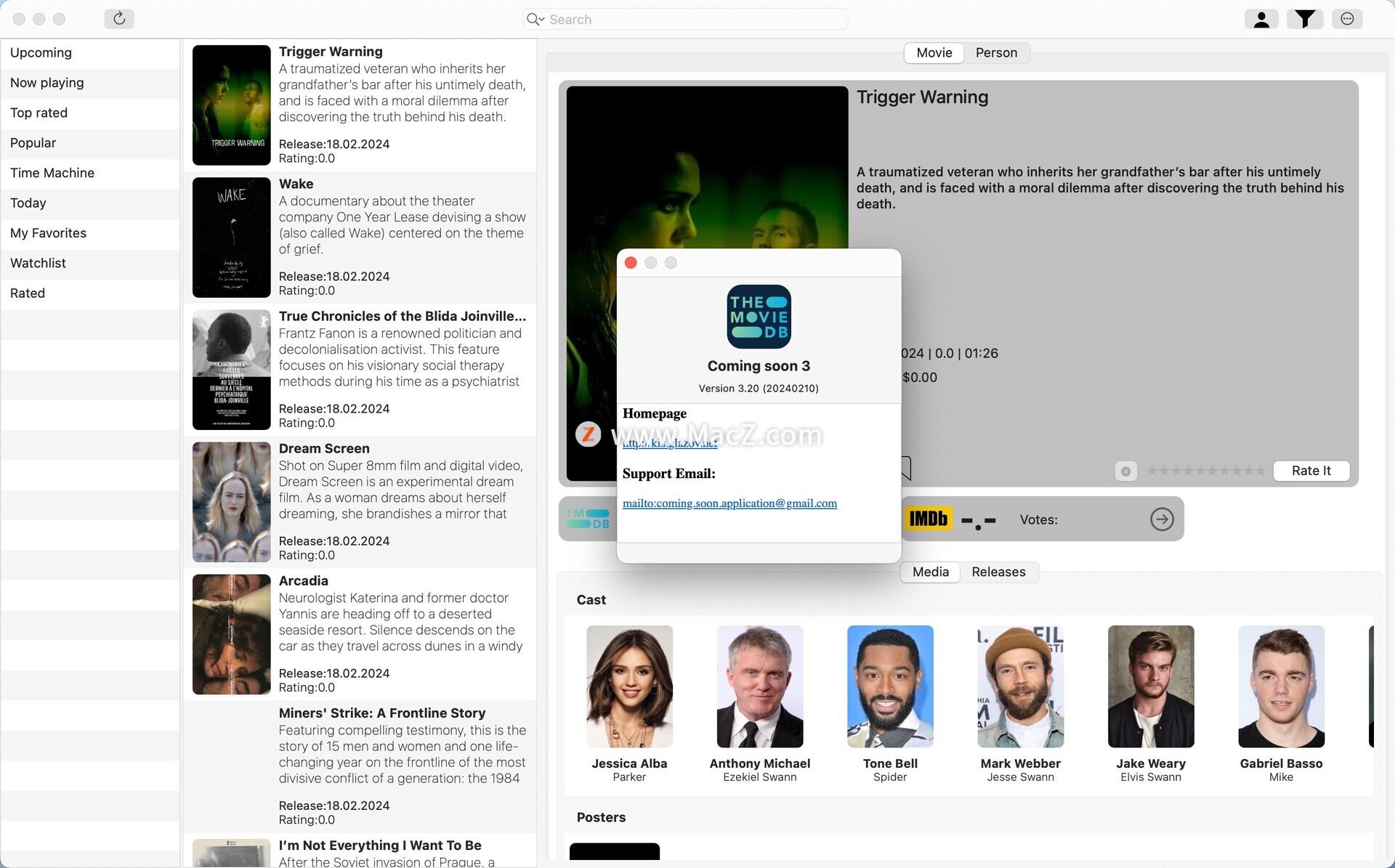Viewport: 1395px width, 868px height.
Task: Clear the star rating with x icon
Action: coord(1125,471)
